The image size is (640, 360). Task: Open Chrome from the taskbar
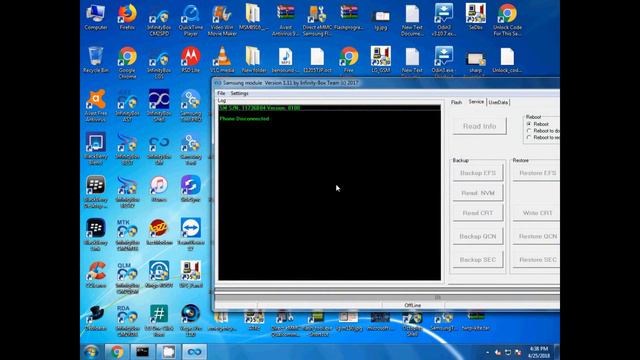tap(117, 351)
